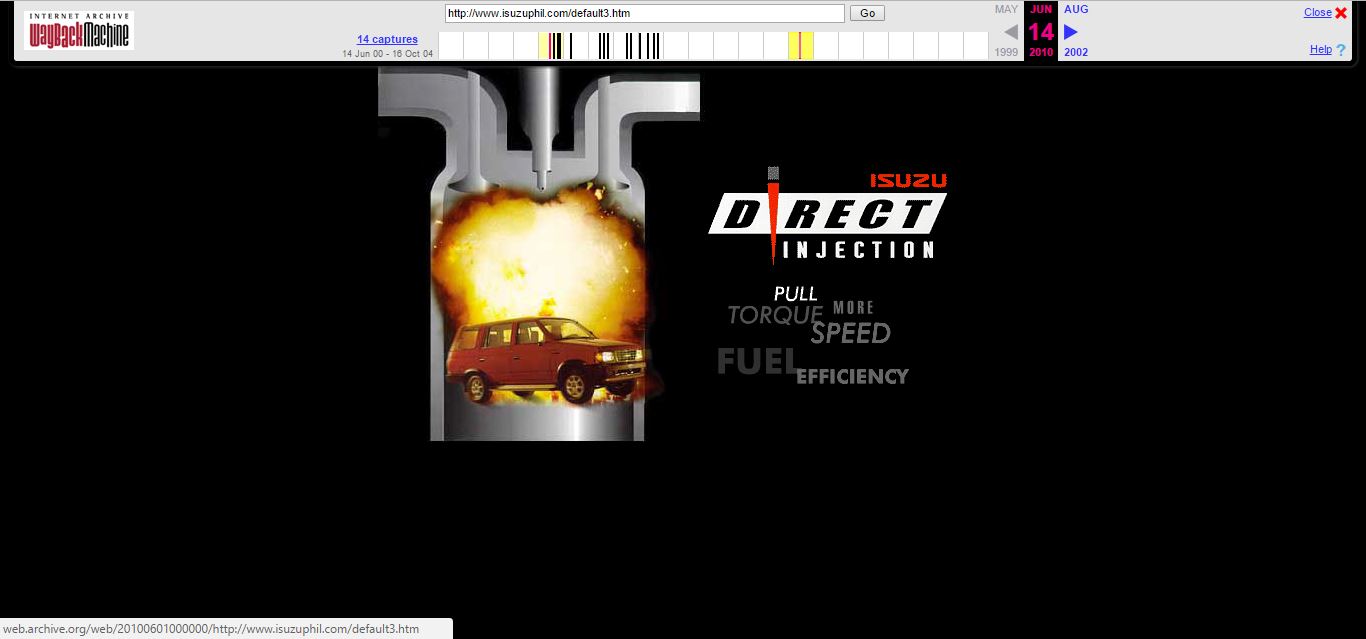The width and height of the screenshot is (1366, 639).
Task: Select AUG month link
Action: click(1076, 9)
